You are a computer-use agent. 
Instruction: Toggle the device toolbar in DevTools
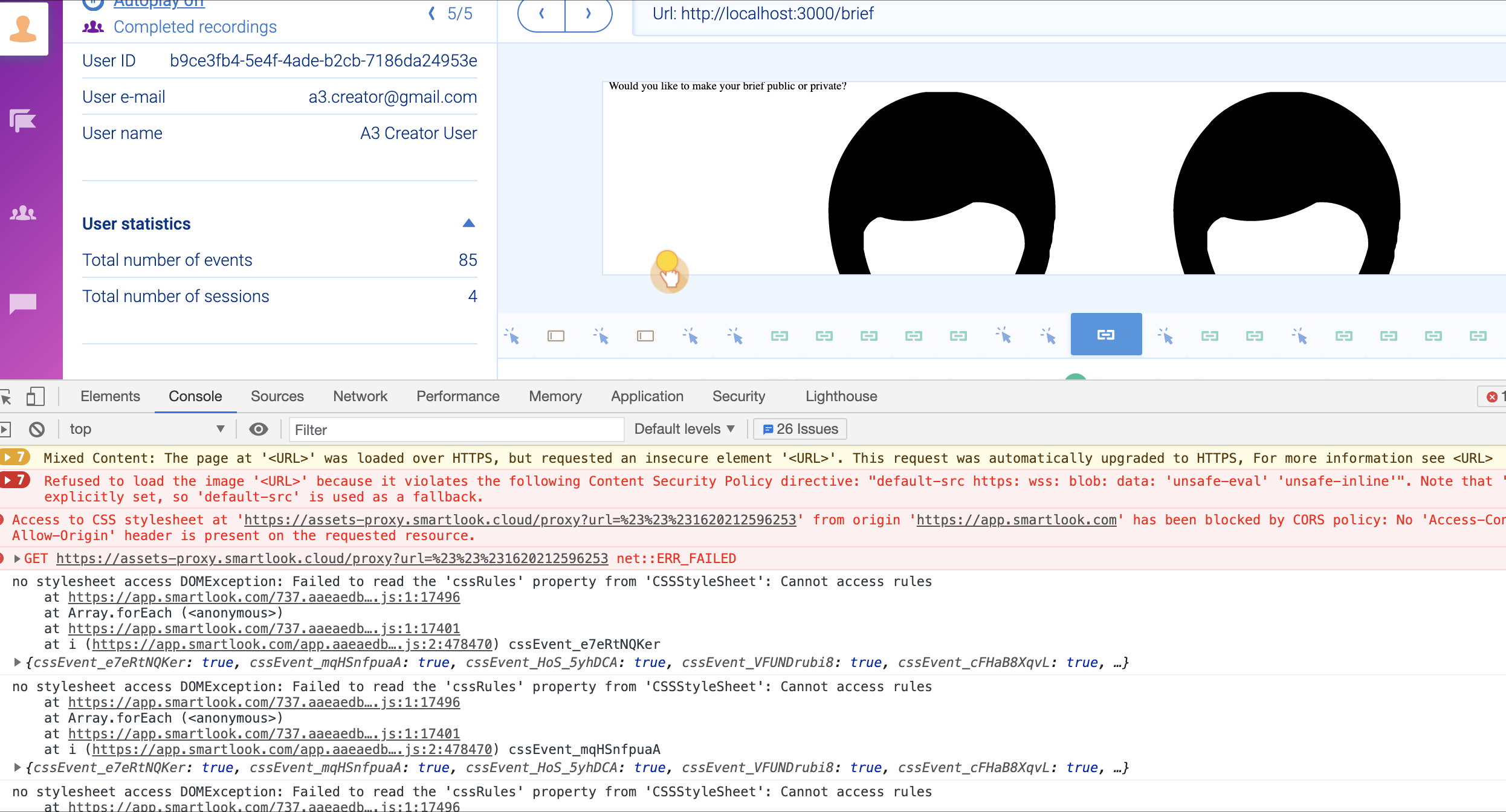36,397
